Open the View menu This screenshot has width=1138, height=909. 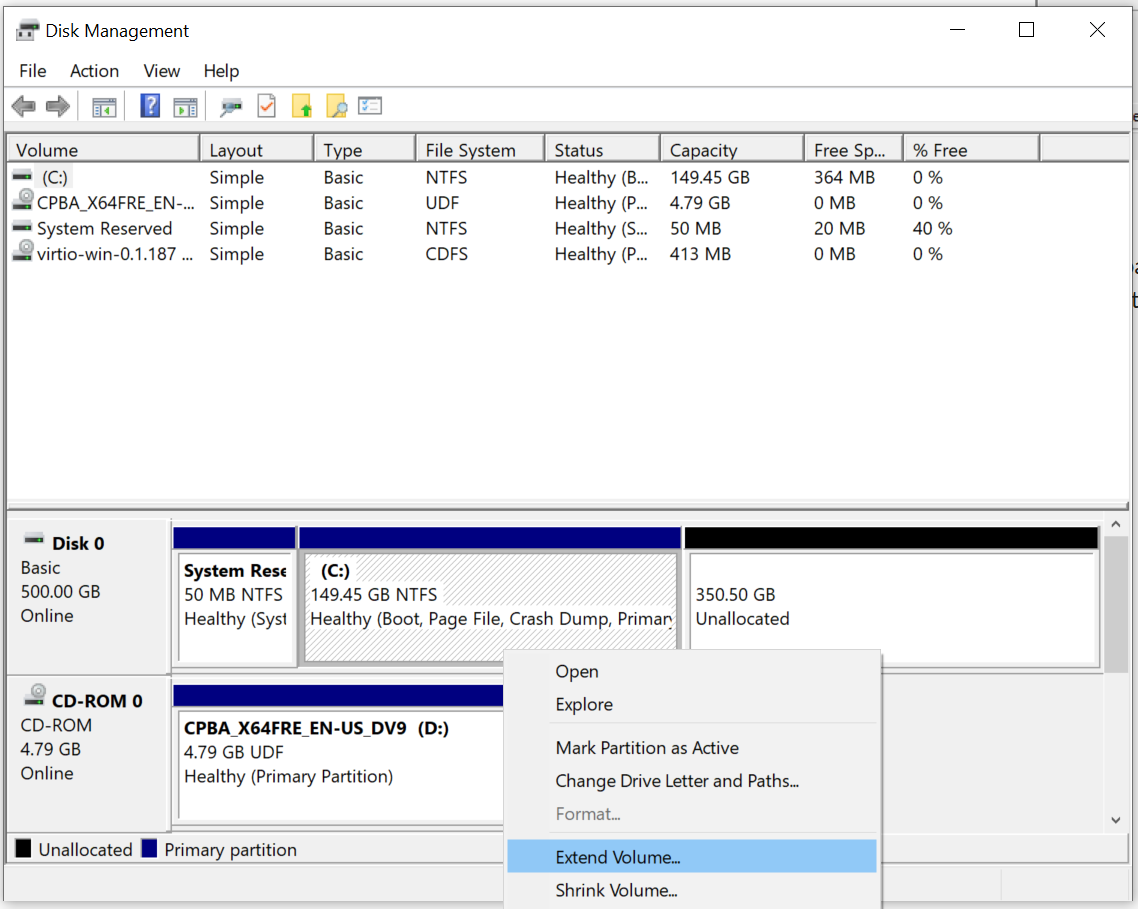[161, 71]
